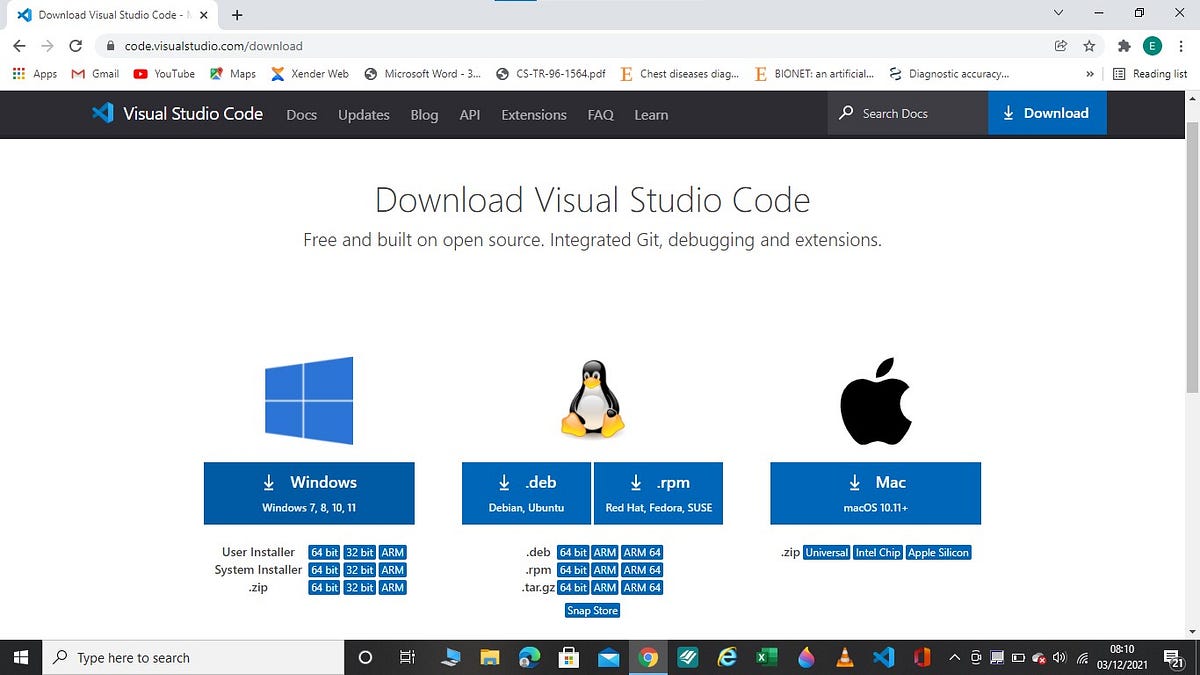Viewport: 1200px width, 675px height.
Task: Open the Snap Store download option
Action: click(x=592, y=609)
